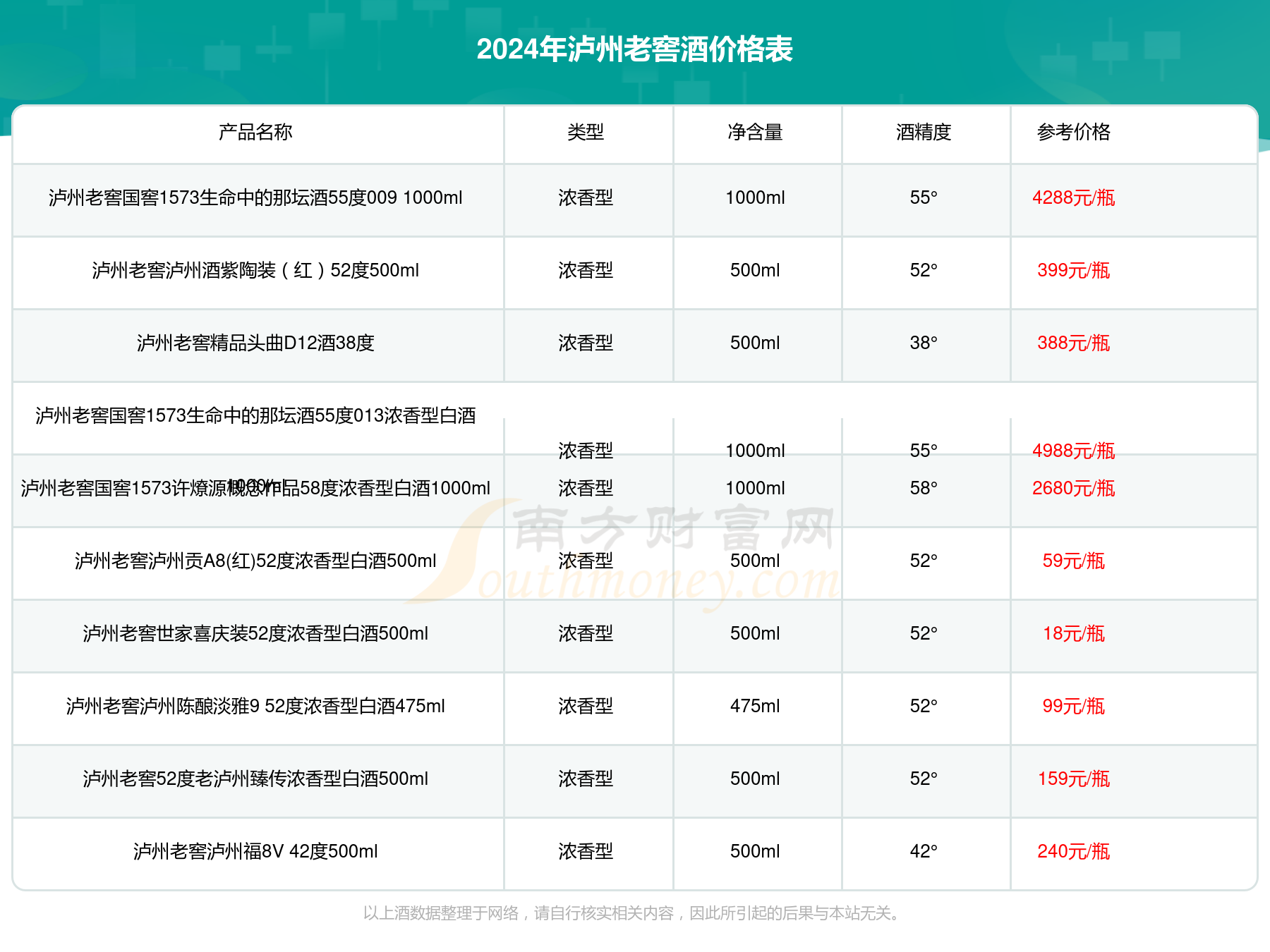Click the price 4988元/瓶
The height and width of the screenshot is (952, 1270).
[1074, 451]
